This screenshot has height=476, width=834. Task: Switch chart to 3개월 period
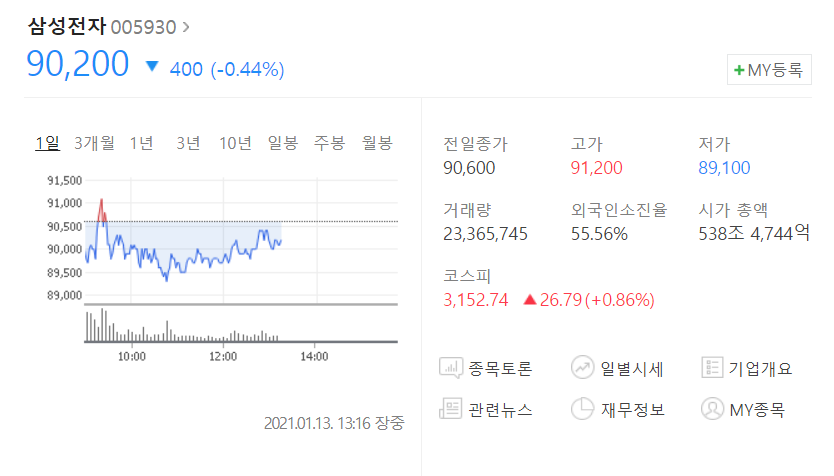pos(94,143)
